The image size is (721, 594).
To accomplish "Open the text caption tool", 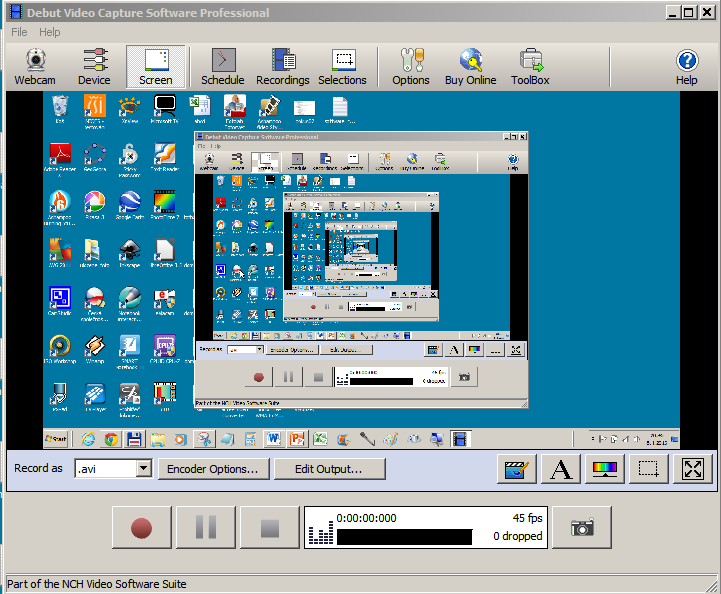I will point(561,469).
